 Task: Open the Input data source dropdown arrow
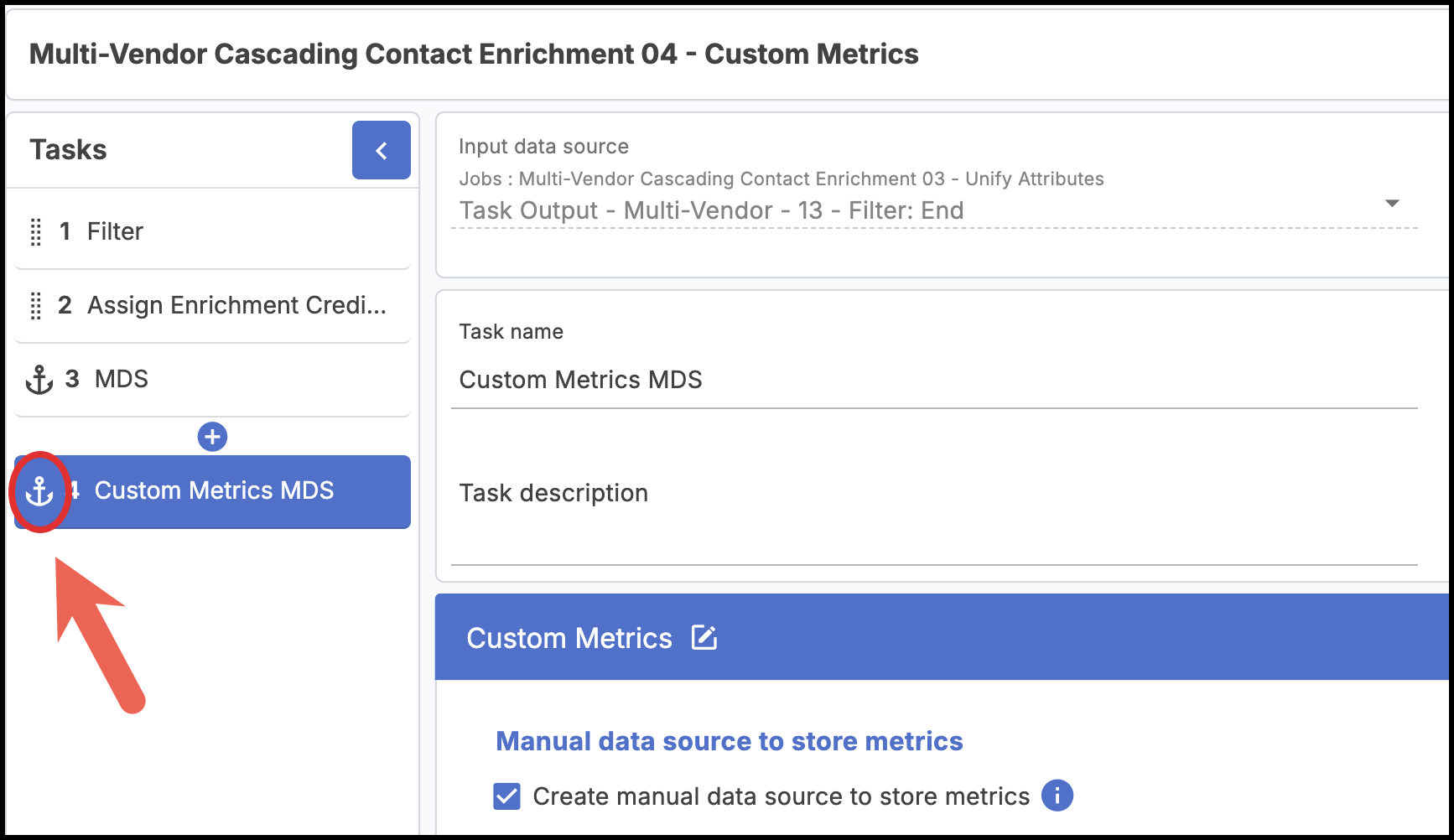1392,204
